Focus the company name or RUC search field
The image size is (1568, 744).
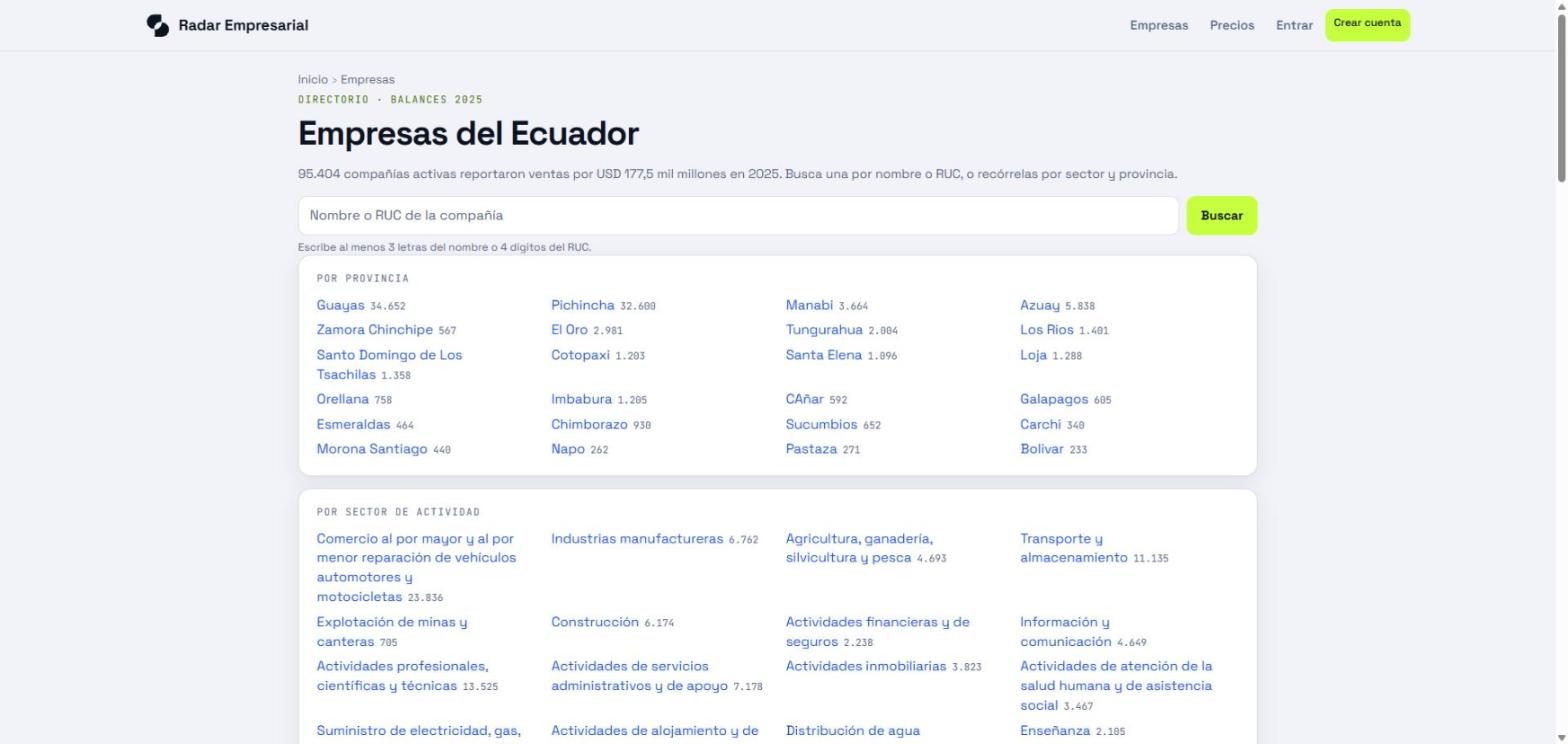point(738,216)
